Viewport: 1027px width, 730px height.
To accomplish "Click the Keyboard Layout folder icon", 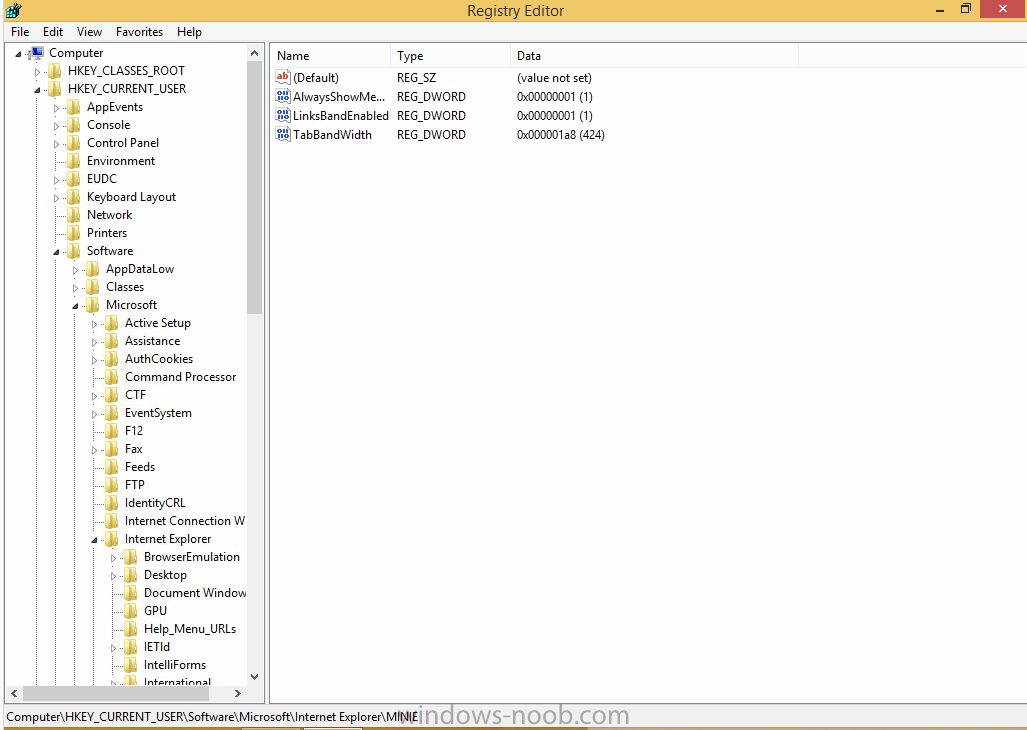I will click(74, 196).
